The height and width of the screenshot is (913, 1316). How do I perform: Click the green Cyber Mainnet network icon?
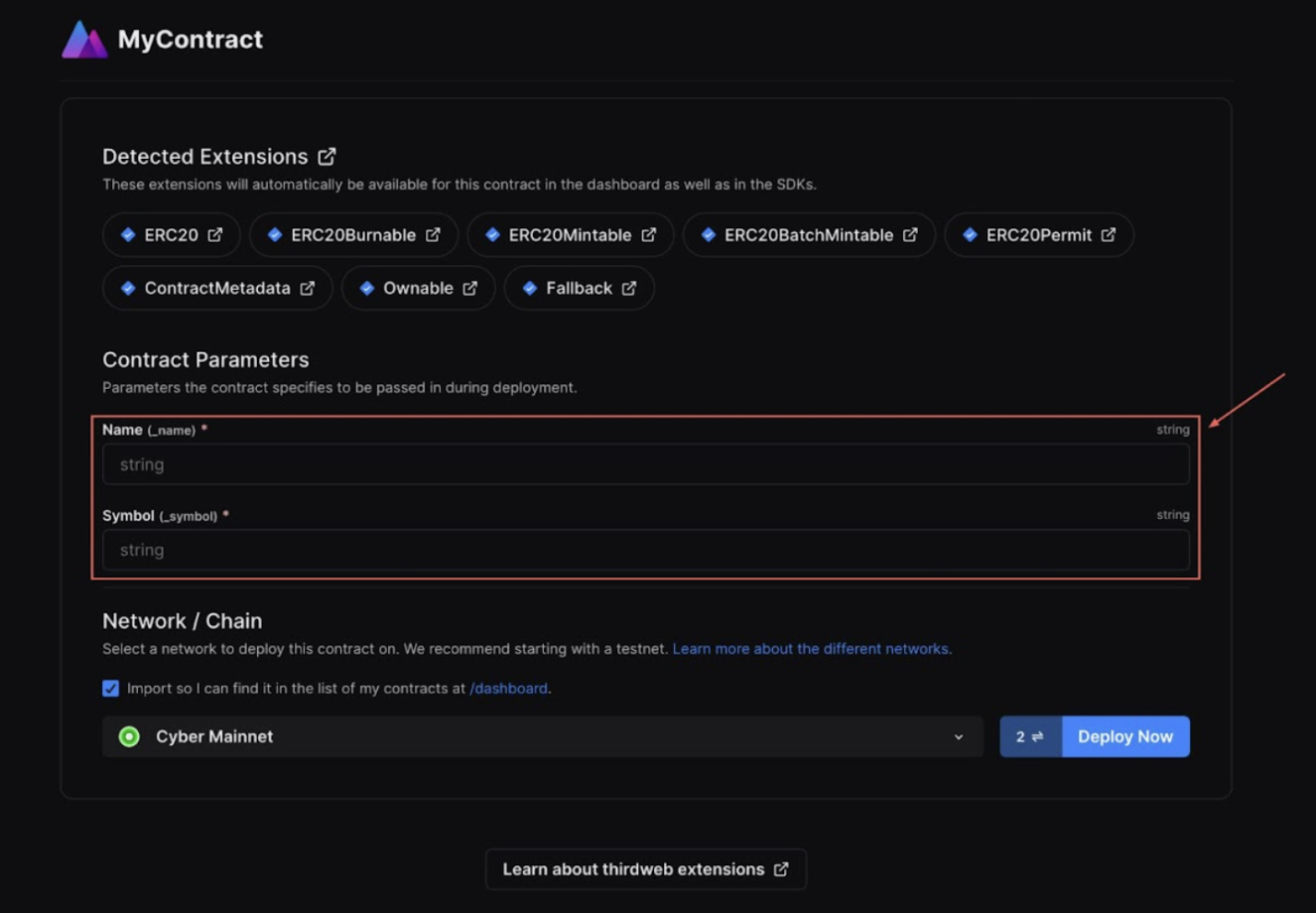coord(129,736)
